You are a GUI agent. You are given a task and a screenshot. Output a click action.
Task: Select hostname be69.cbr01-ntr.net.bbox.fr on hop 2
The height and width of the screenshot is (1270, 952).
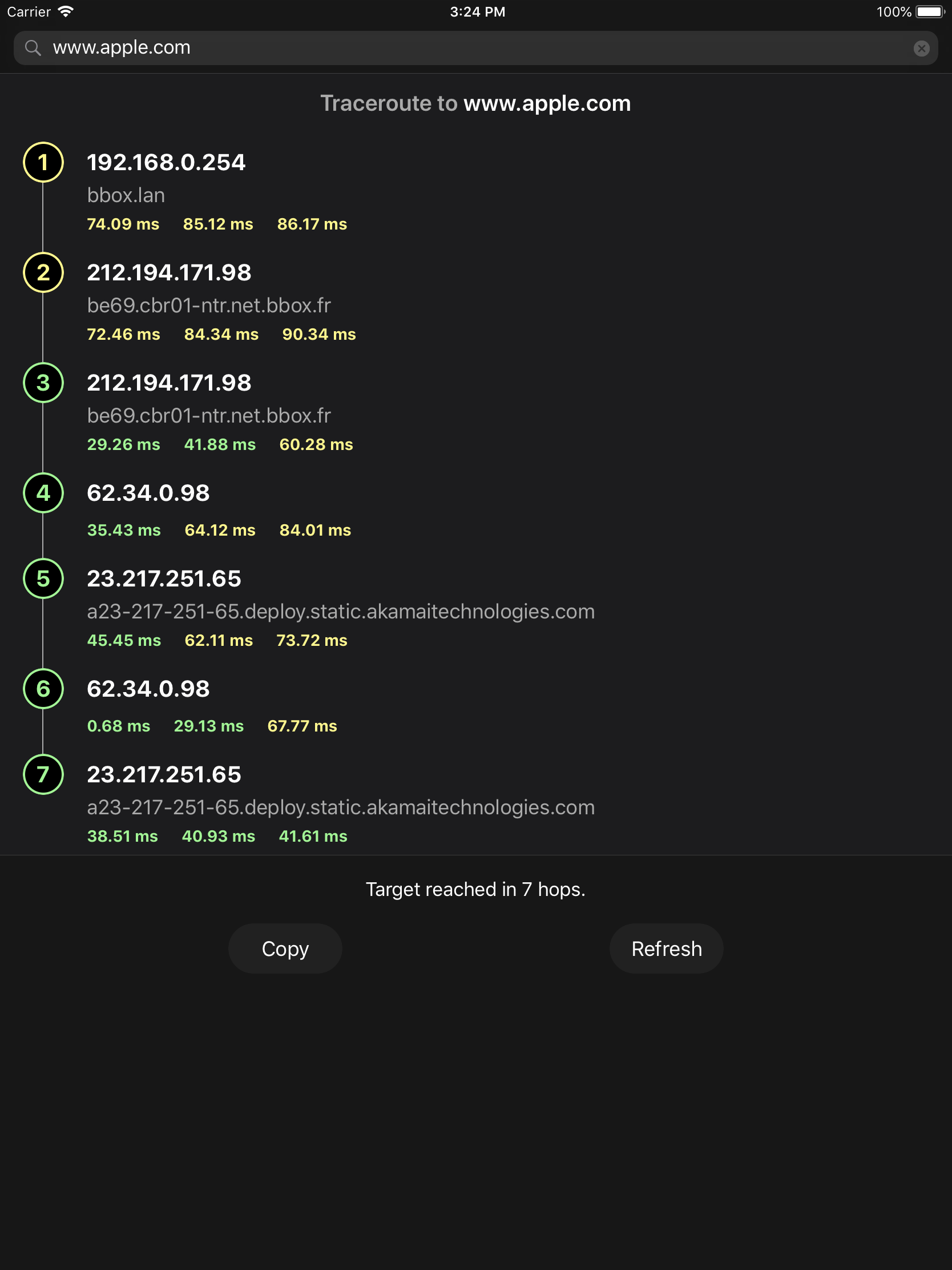click(x=209, y=306)
